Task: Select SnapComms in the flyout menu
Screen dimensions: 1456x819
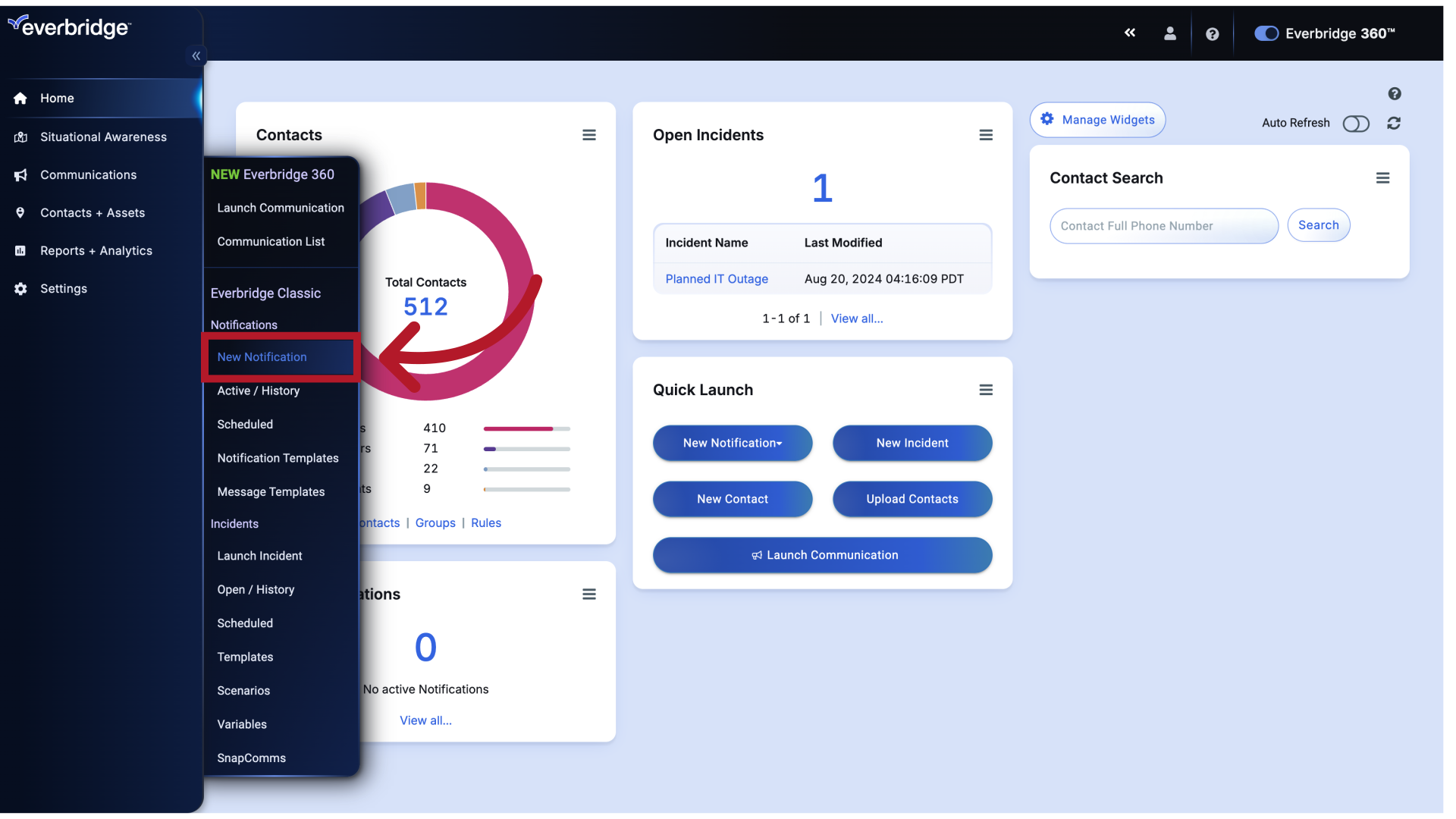Action: [x=251, y=758]
